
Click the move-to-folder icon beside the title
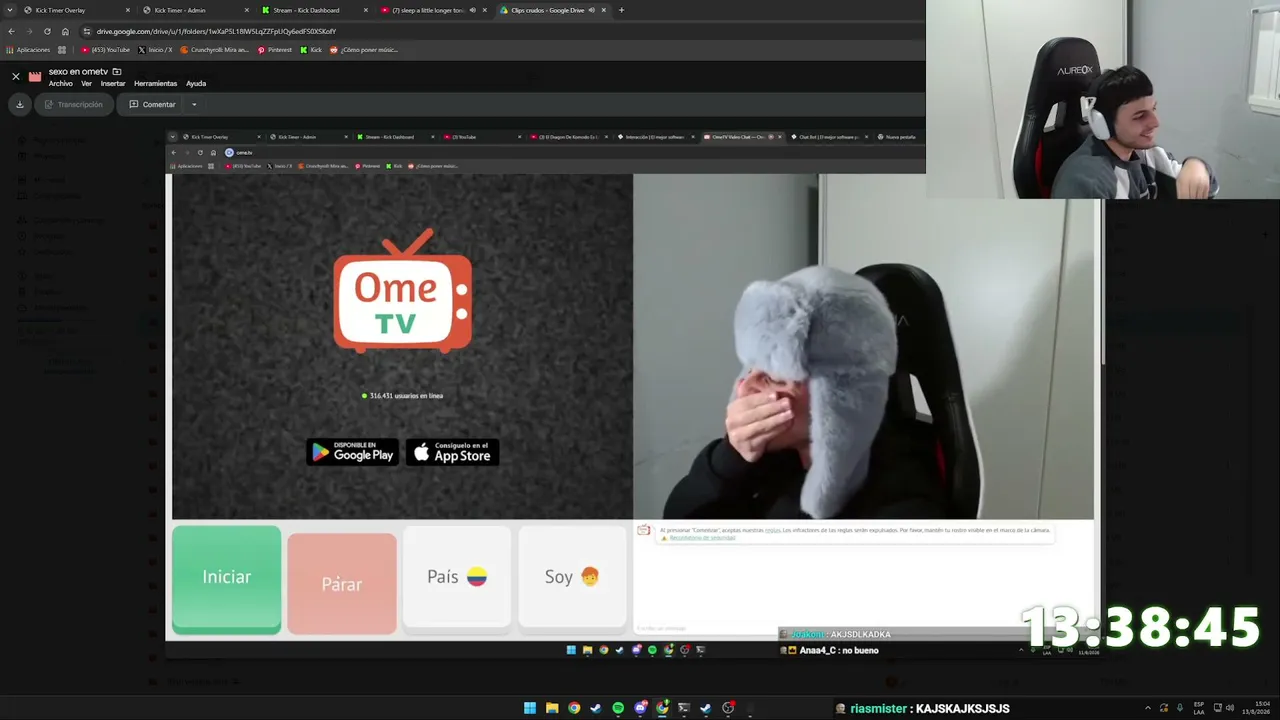[x=117, y=72]
